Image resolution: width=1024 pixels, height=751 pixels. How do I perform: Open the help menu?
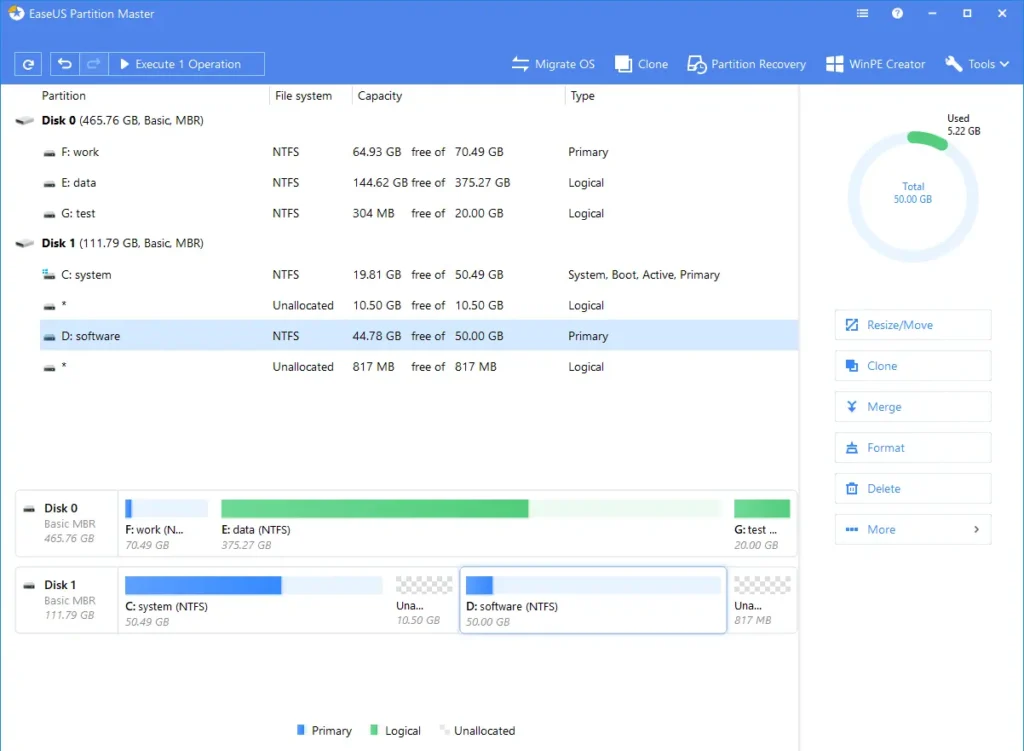[897, 13]
